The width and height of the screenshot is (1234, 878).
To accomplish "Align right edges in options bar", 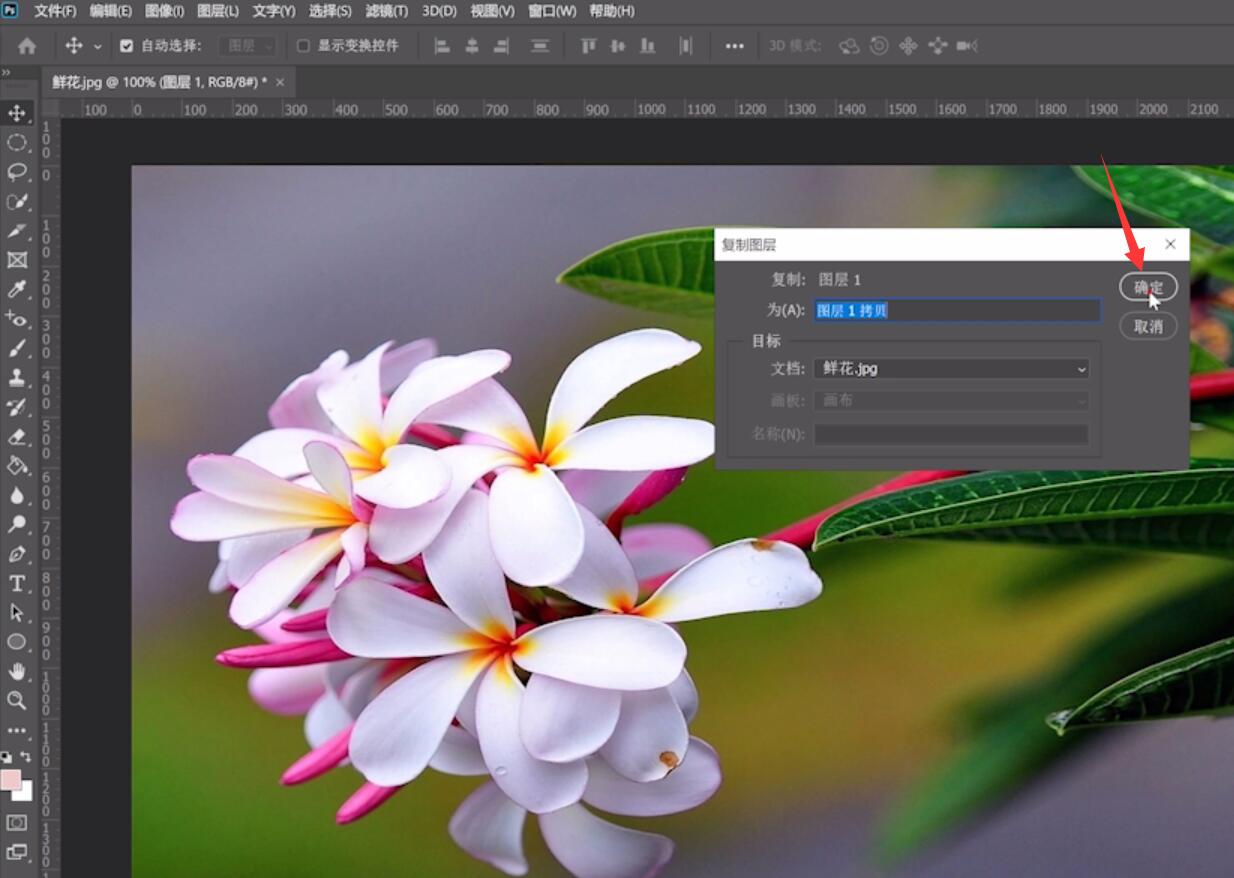I will tap(501, 46).
